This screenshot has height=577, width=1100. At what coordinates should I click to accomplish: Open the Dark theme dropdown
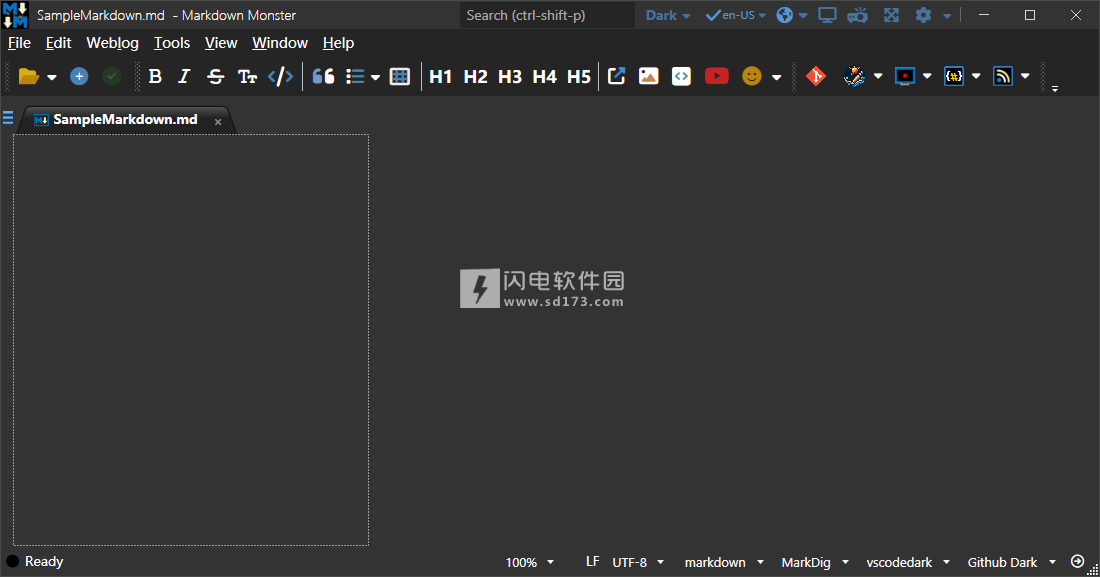click(667, 15)
